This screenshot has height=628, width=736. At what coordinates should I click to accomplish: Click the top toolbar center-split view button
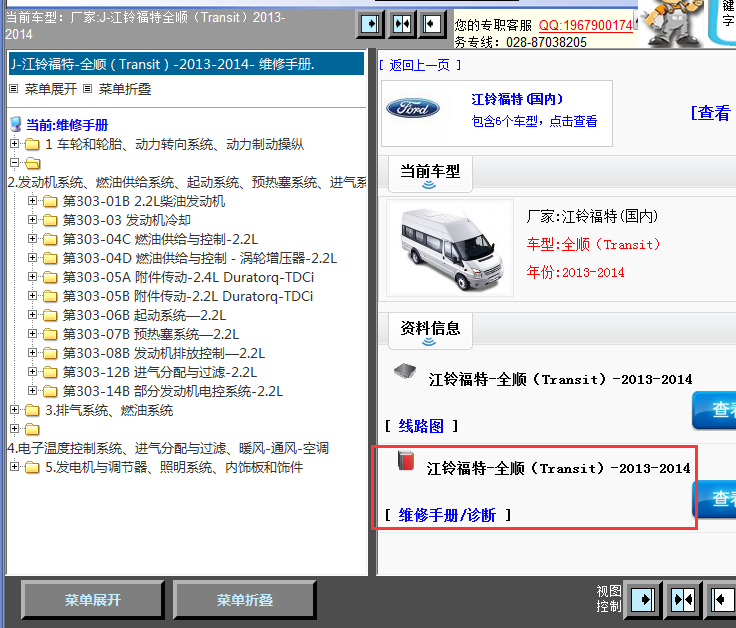point(402,23)
